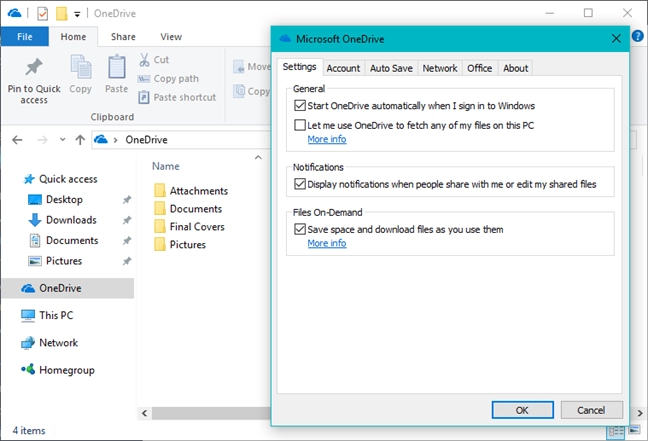Click horizontal scrollbar left arrow
This screenshot has width=648, height=441.
point(144,413)
